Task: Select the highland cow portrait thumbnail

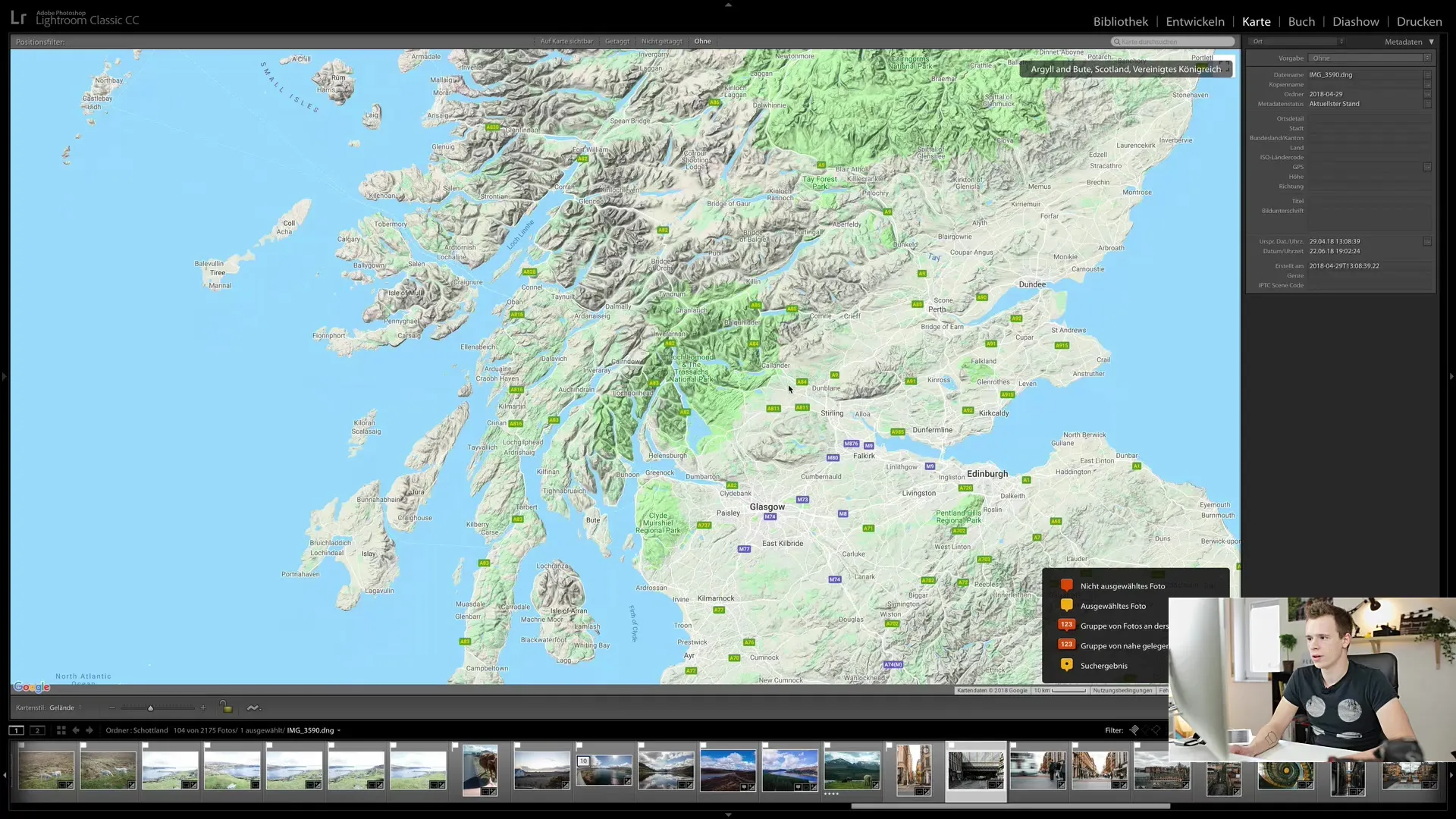Action: coord(480,770)
